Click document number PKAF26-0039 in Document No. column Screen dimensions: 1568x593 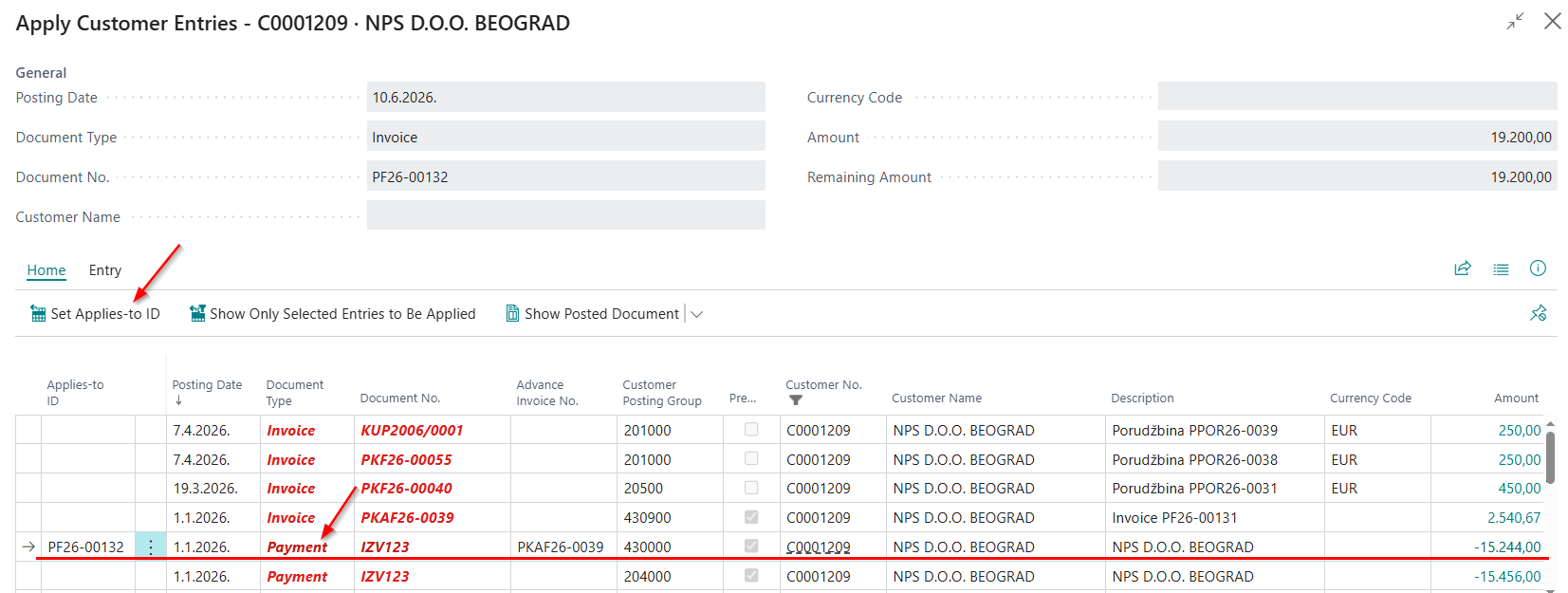click(407, 517)
